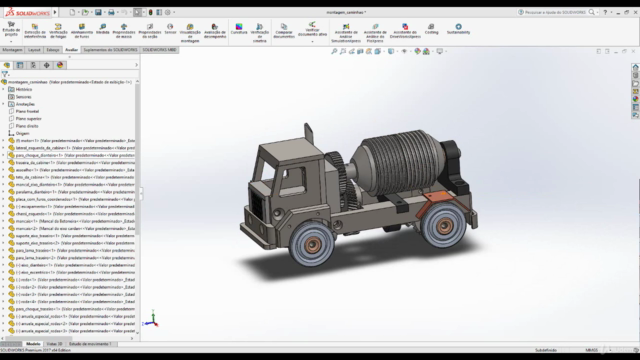
Task: Click the feature tree horizontal scrollbar
Action: [39, 338]
